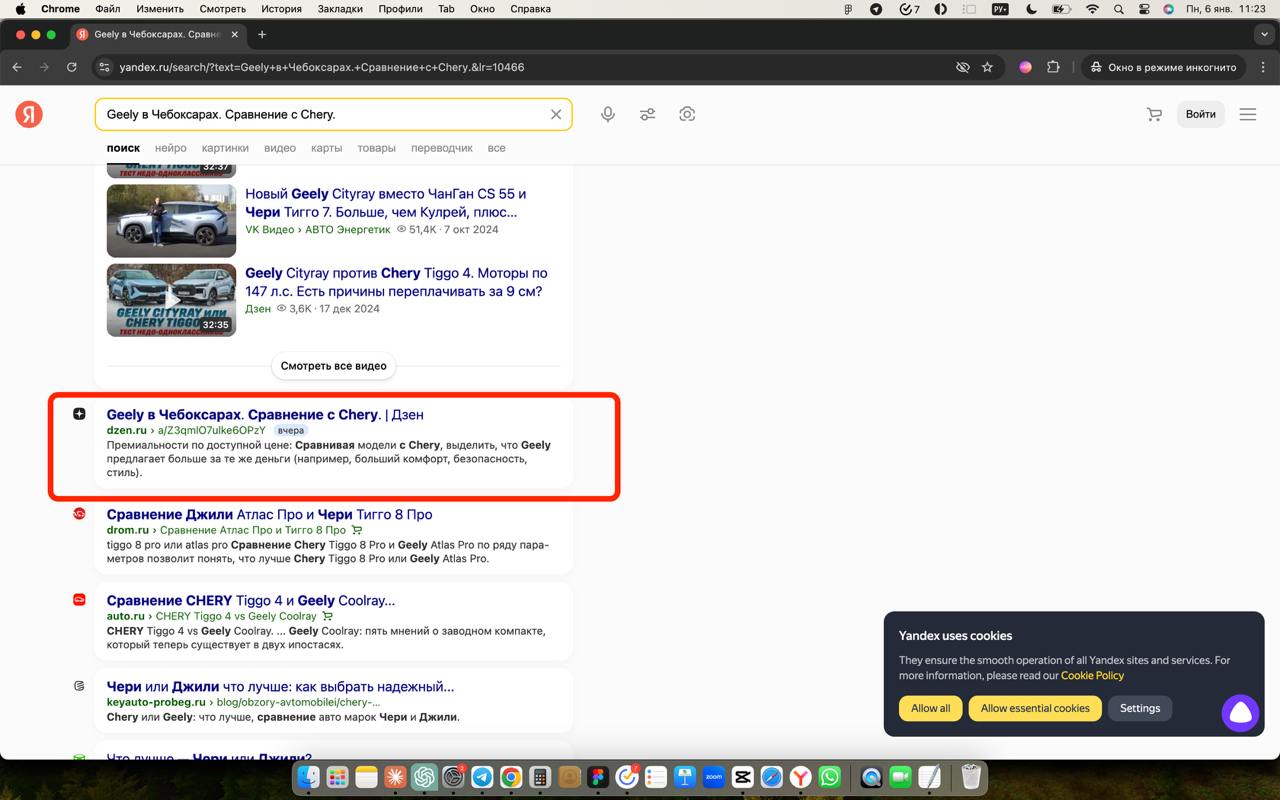Screen dimensions: 1280x800
Task: Open image search camera icon
Action: (687, 114)
